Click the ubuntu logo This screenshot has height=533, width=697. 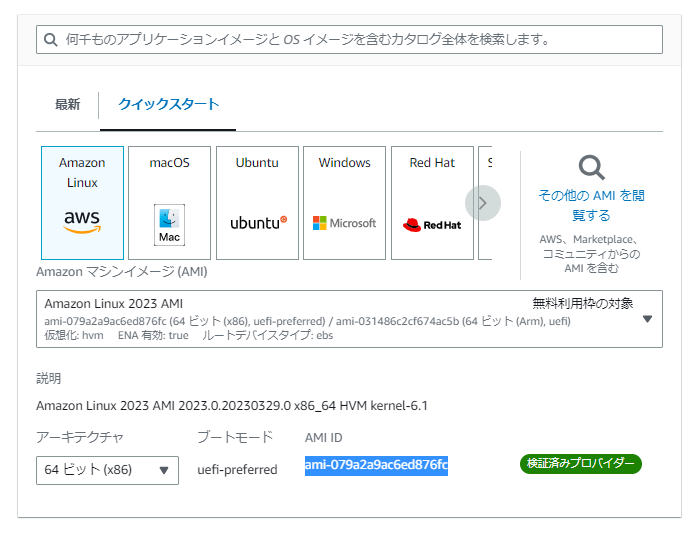click(x=258, y=222)
